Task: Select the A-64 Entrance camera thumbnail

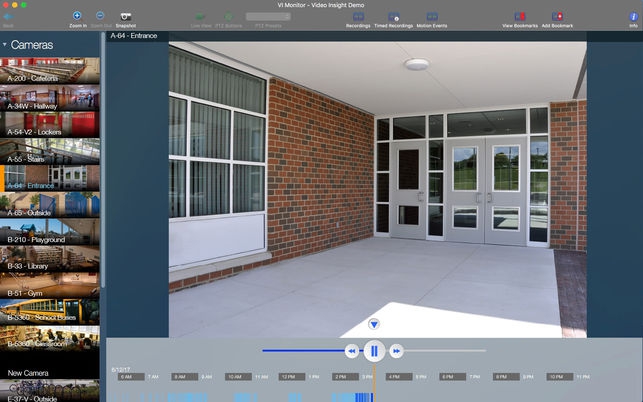Action: (50, 178)
